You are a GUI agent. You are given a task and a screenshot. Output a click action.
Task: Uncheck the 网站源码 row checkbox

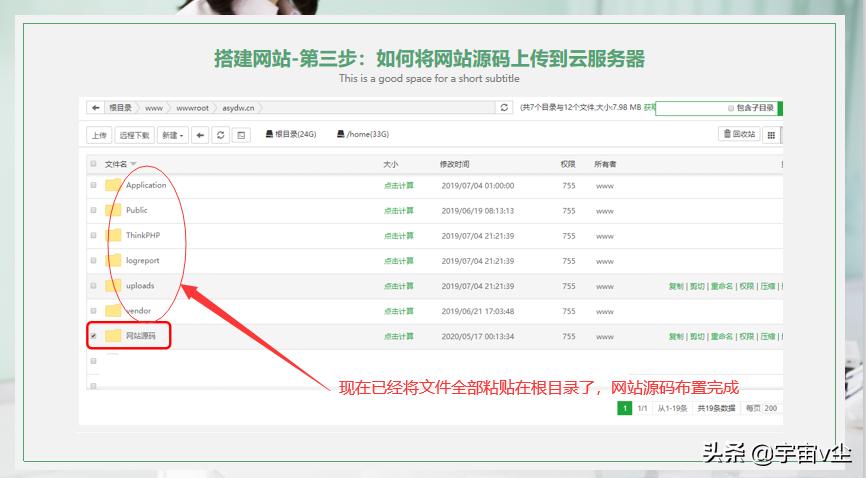pyautogui.click(x=93, y=335)
